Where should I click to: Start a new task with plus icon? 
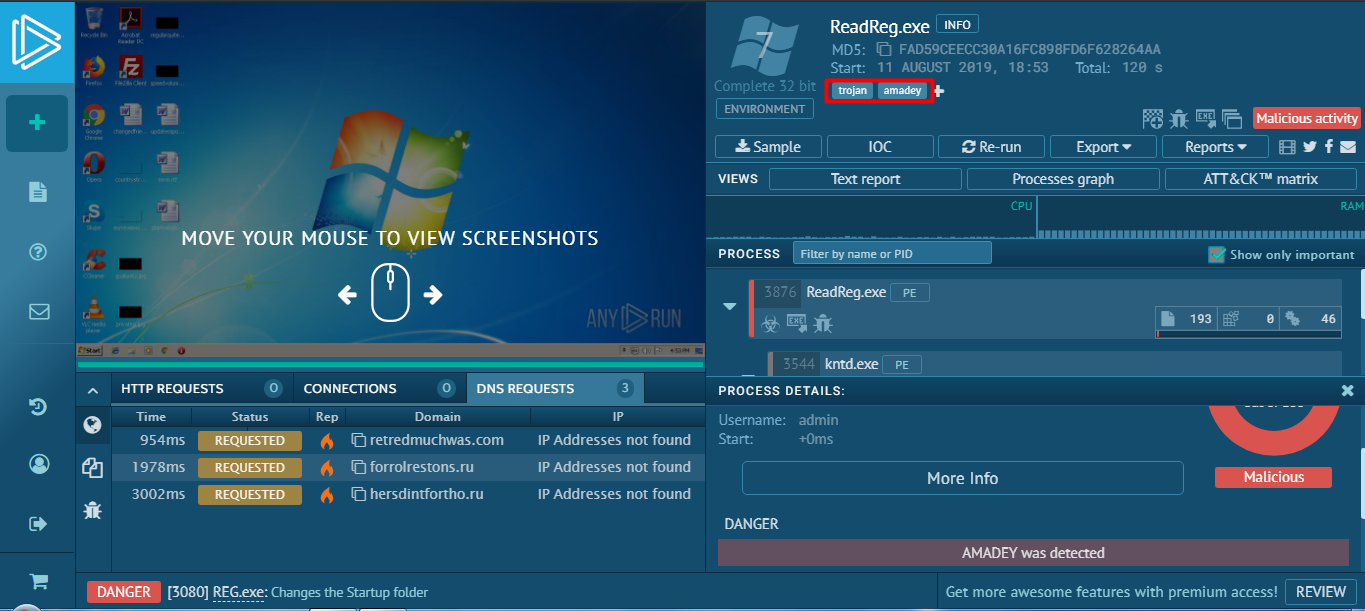[37, 123]
